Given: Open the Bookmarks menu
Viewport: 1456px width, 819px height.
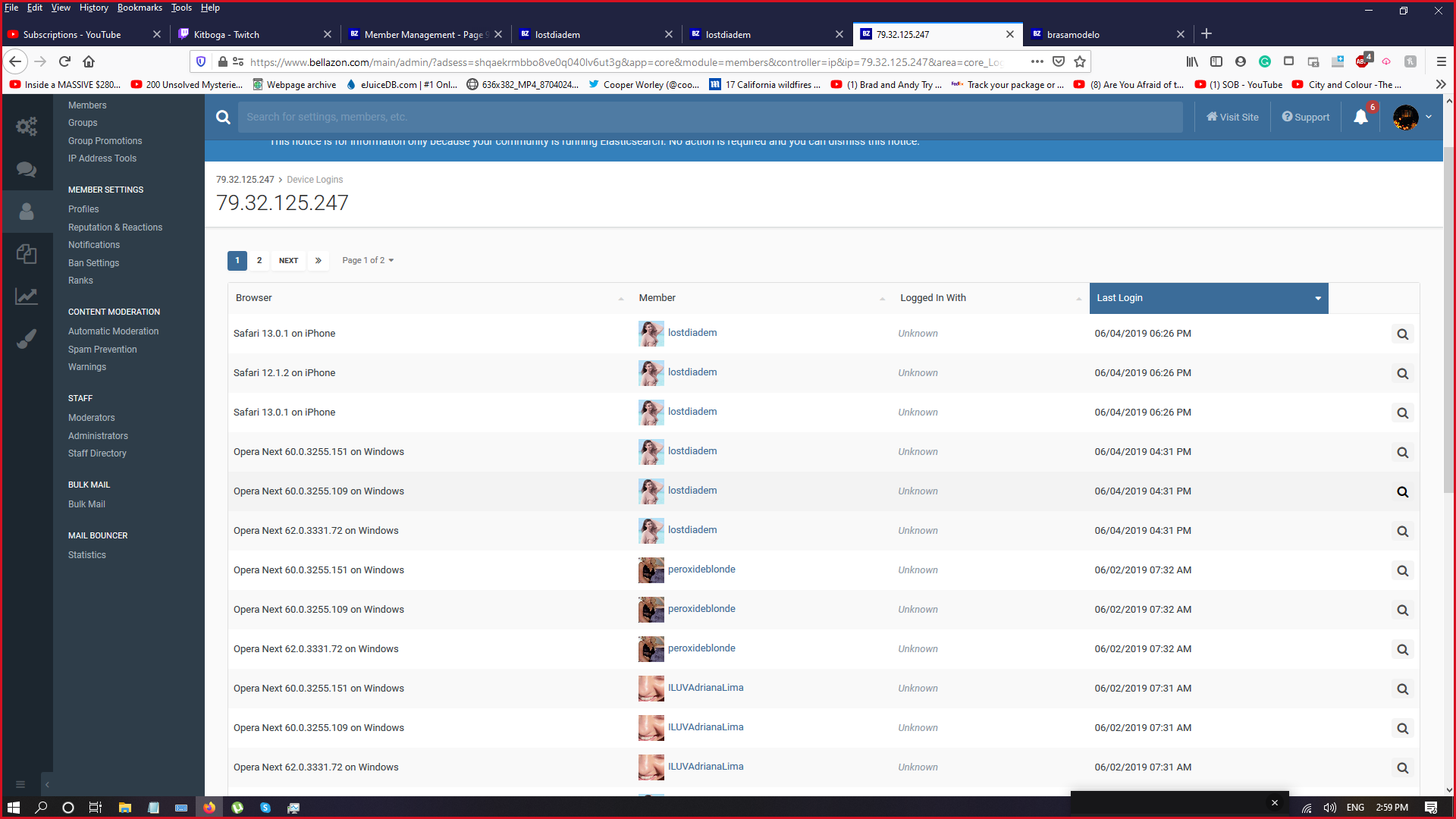Looking at the screenshot, I should (x=140, y=8).
